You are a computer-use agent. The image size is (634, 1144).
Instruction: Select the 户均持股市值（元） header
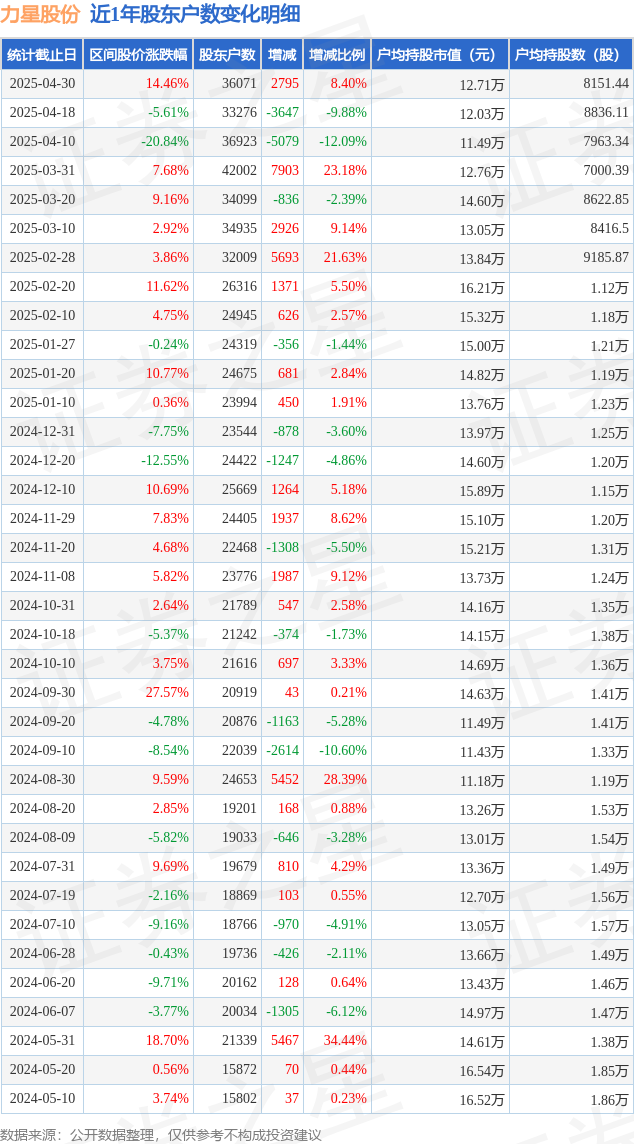pos(440,55)
